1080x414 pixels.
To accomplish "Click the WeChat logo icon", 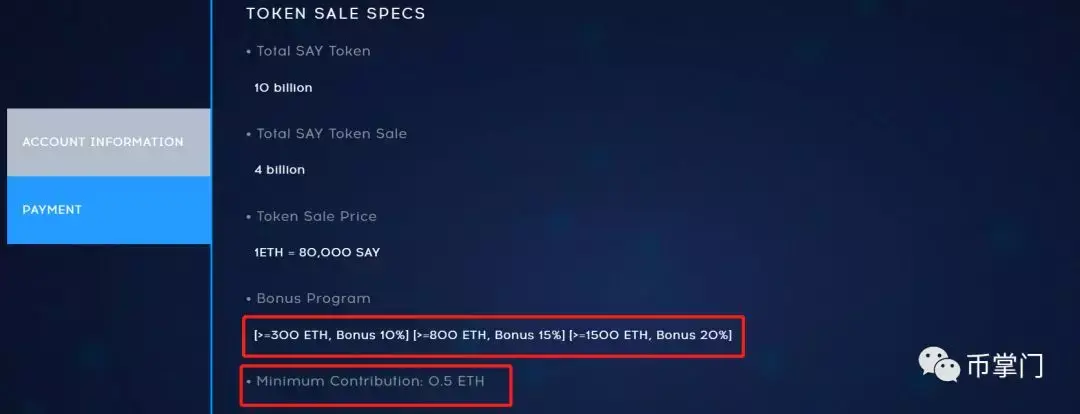I will pyautogui.click(x=941, y=364).
